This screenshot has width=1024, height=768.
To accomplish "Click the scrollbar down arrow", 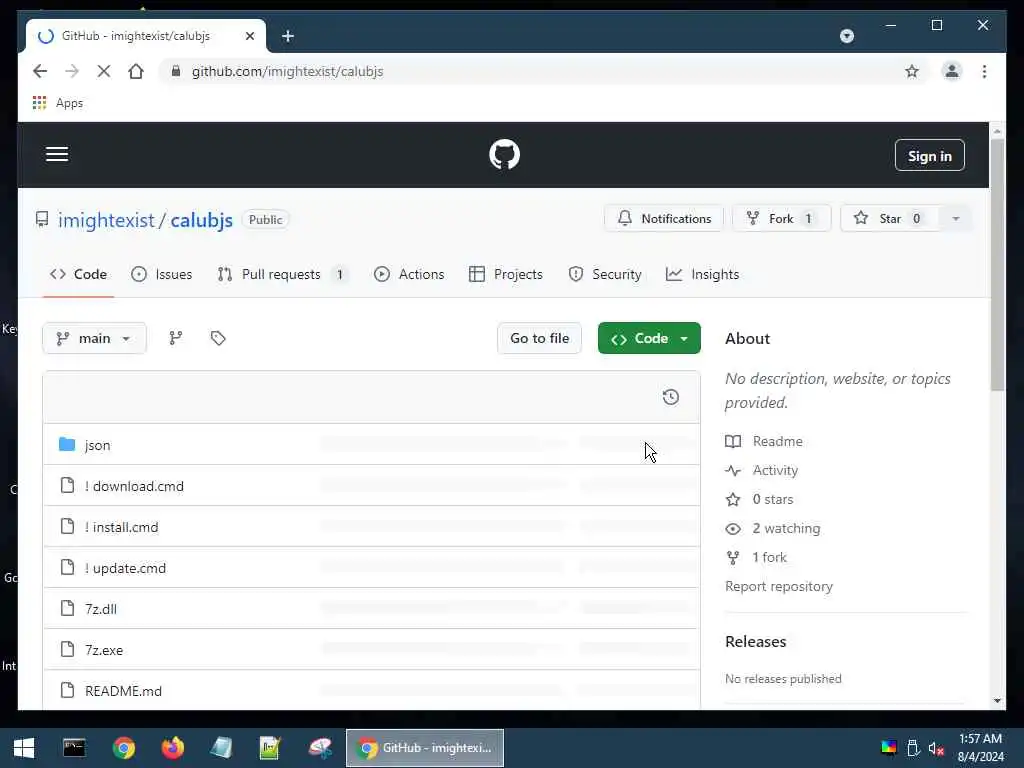I will [x=997, y=701].
